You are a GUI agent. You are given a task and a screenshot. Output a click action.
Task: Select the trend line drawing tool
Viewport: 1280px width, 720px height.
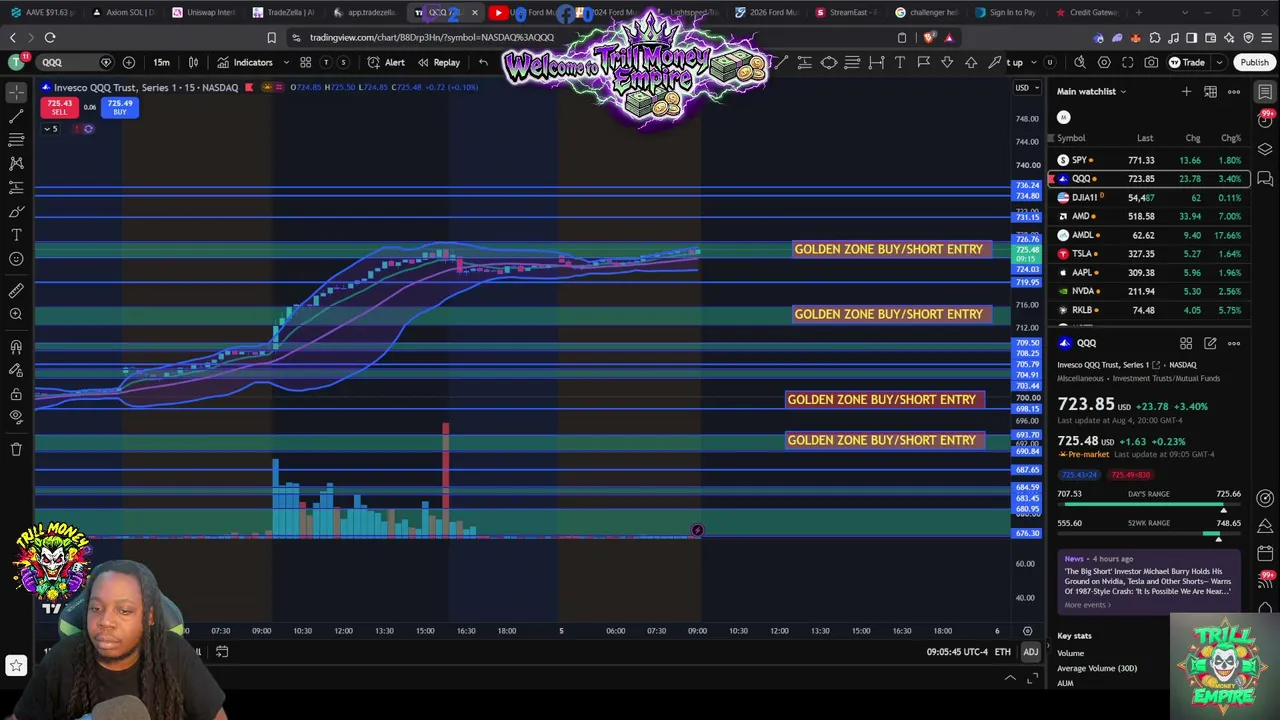[16, 116]
